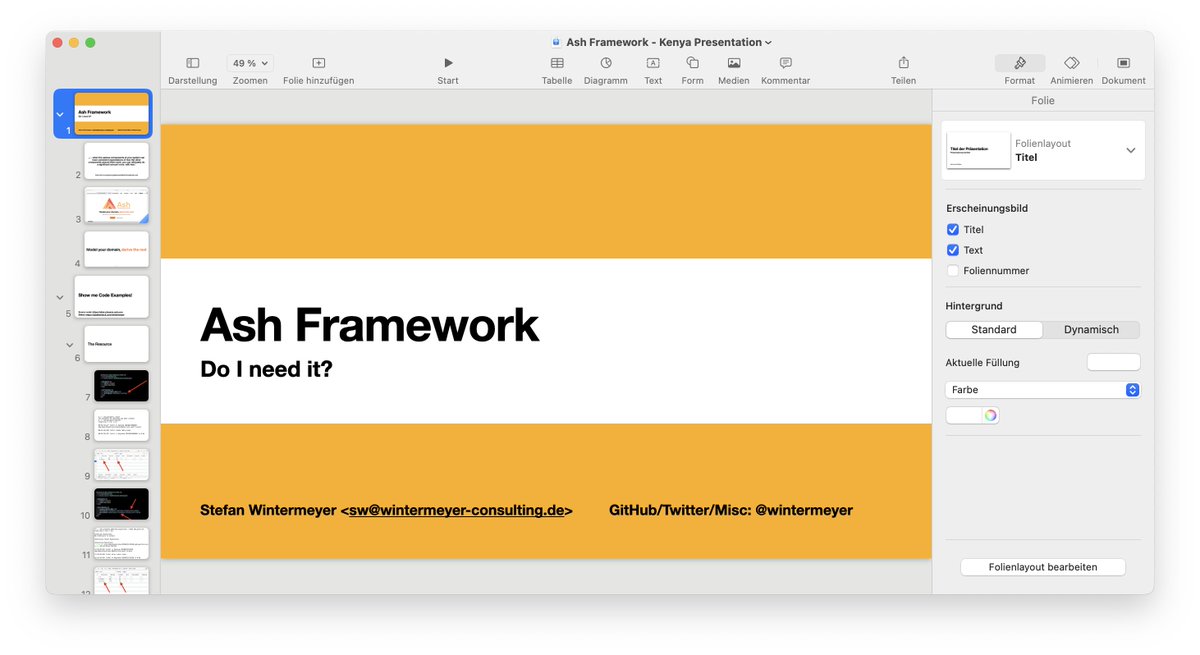Add a slide with Folie hinzufügen
This screenshot has width=1200, height=655.
click(x=319, y=63)
